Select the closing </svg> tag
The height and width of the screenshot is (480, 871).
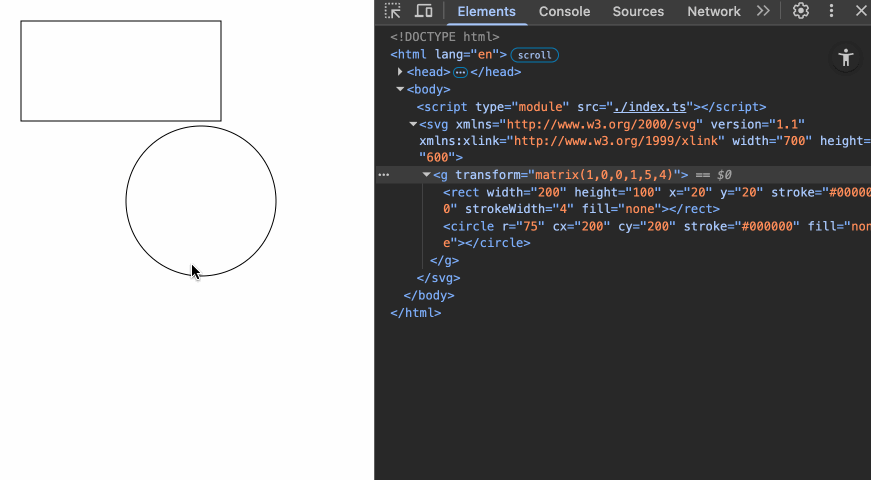[438, 278]
